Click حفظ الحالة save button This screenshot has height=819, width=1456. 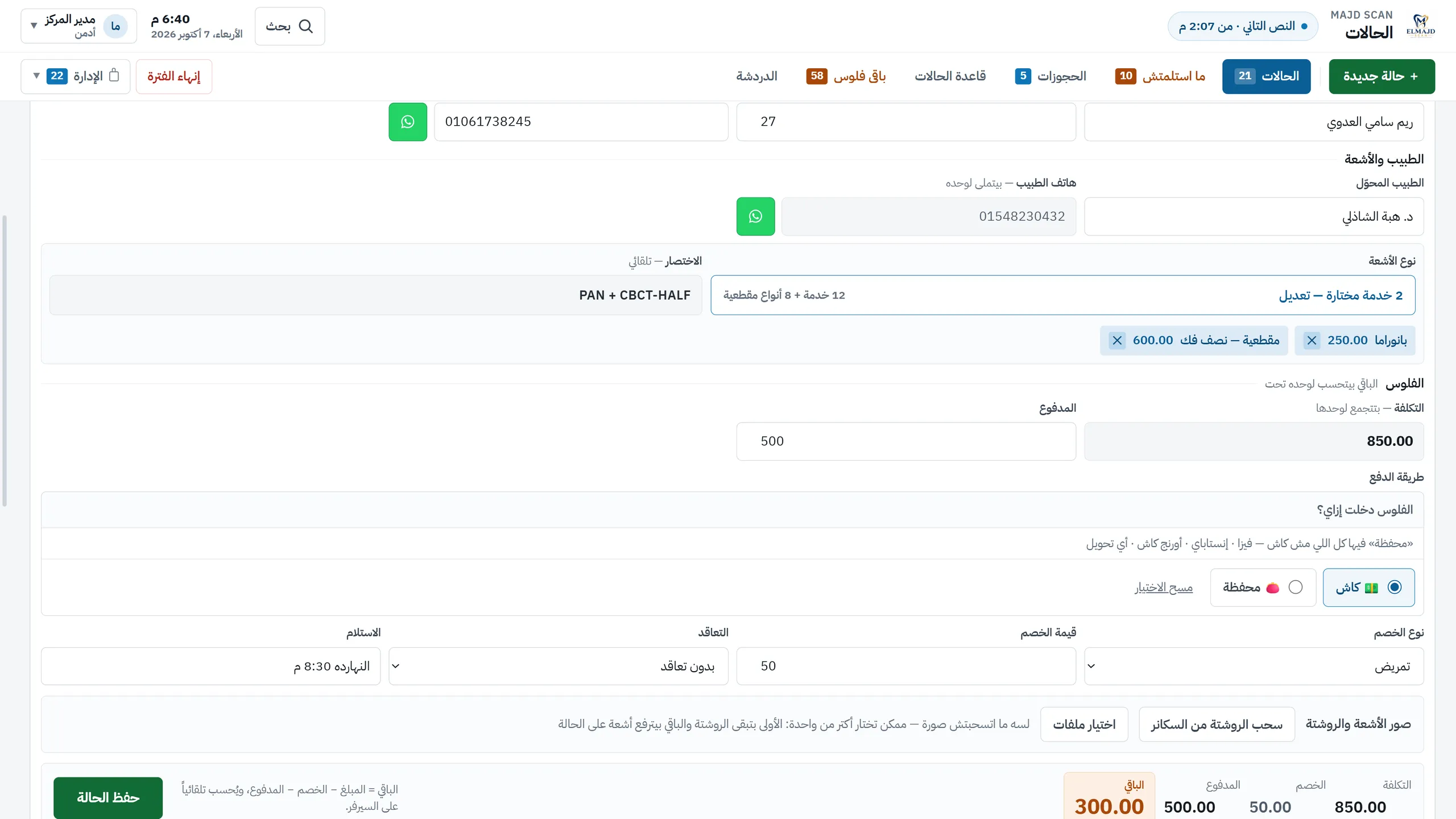point(108,797)
